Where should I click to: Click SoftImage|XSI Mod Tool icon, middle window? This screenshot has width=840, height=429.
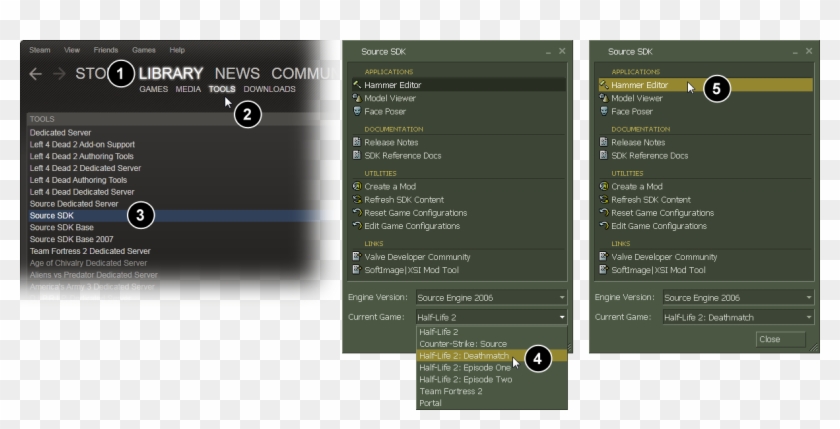(357, 270)
